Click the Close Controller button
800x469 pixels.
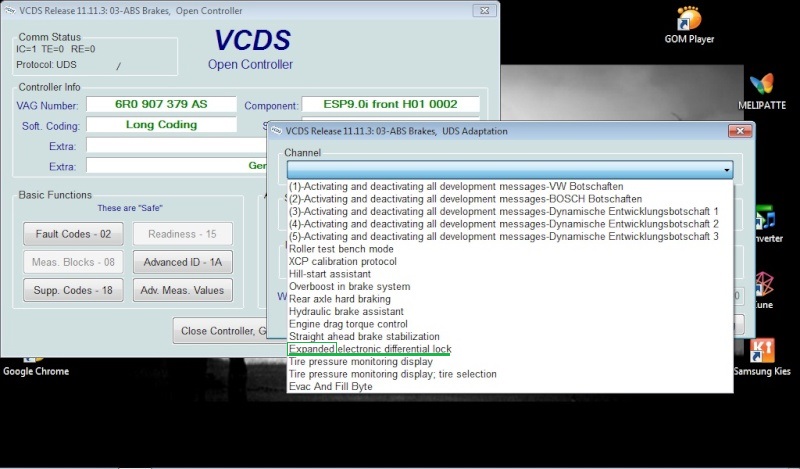coord(220,331)
